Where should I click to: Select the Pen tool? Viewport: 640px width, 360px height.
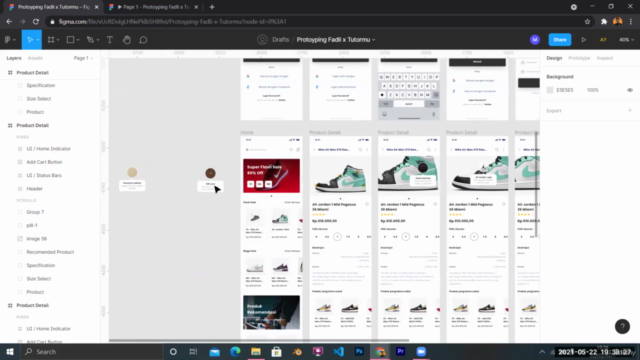coord(90,40)
